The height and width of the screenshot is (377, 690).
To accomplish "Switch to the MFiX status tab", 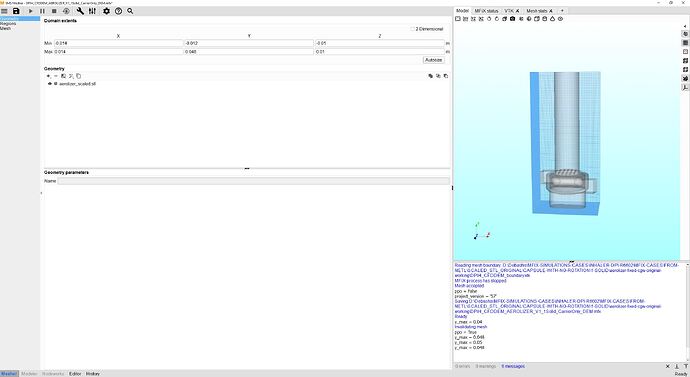I will click(x=486, y=11).
